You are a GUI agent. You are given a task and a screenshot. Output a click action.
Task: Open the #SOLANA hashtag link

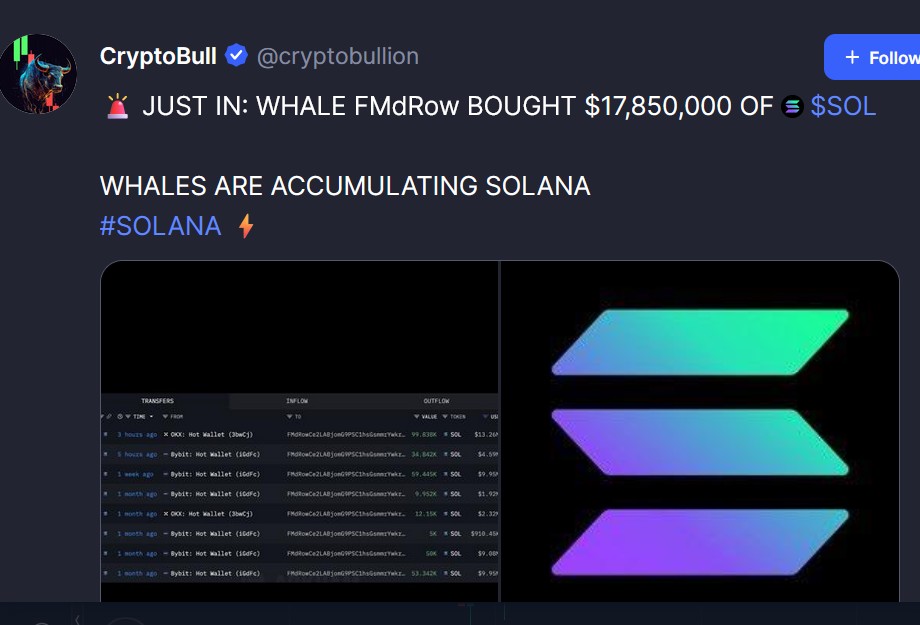pyautogui.click(x=160, y=226)
